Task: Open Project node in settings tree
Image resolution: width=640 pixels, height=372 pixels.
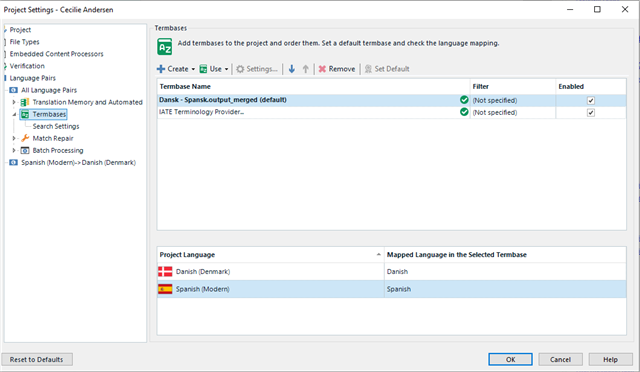Action: pyautogui.click(x=20, y=30)
